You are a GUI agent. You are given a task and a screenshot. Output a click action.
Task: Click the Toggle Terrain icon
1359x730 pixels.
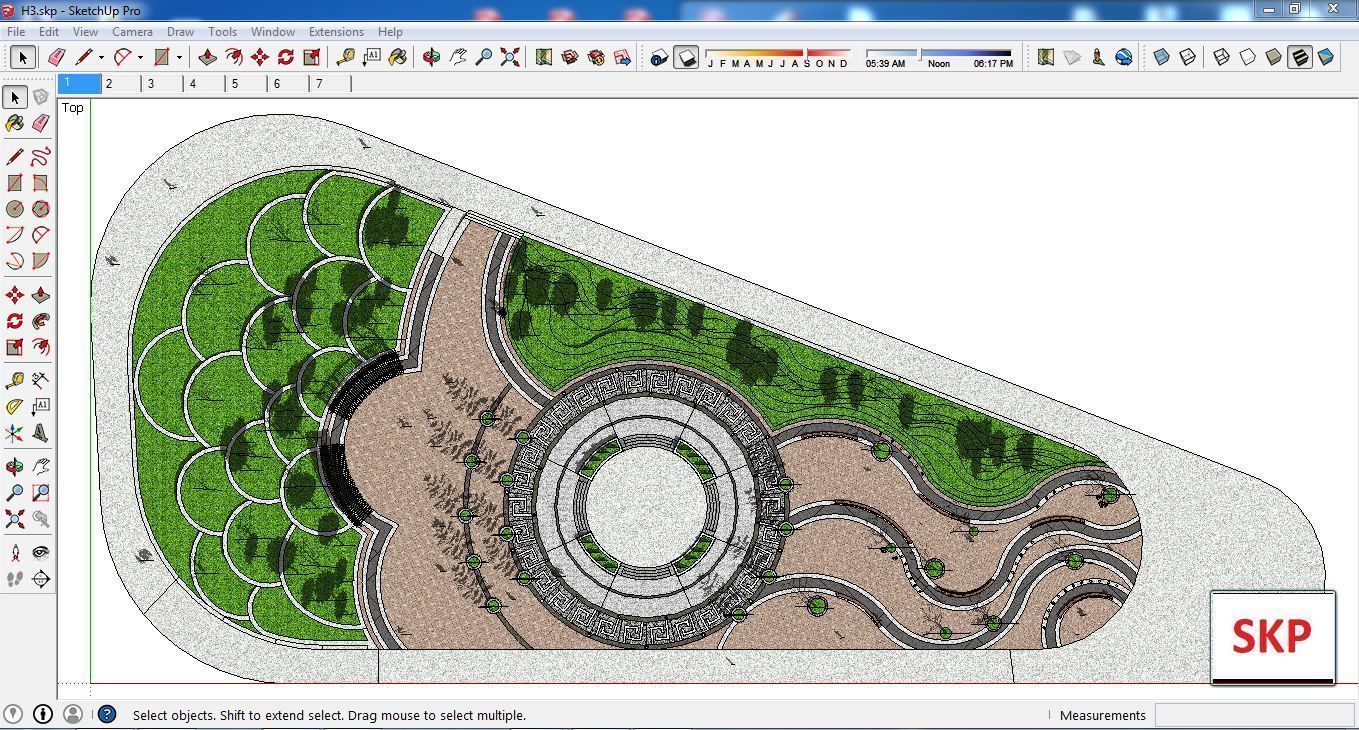1072,57
